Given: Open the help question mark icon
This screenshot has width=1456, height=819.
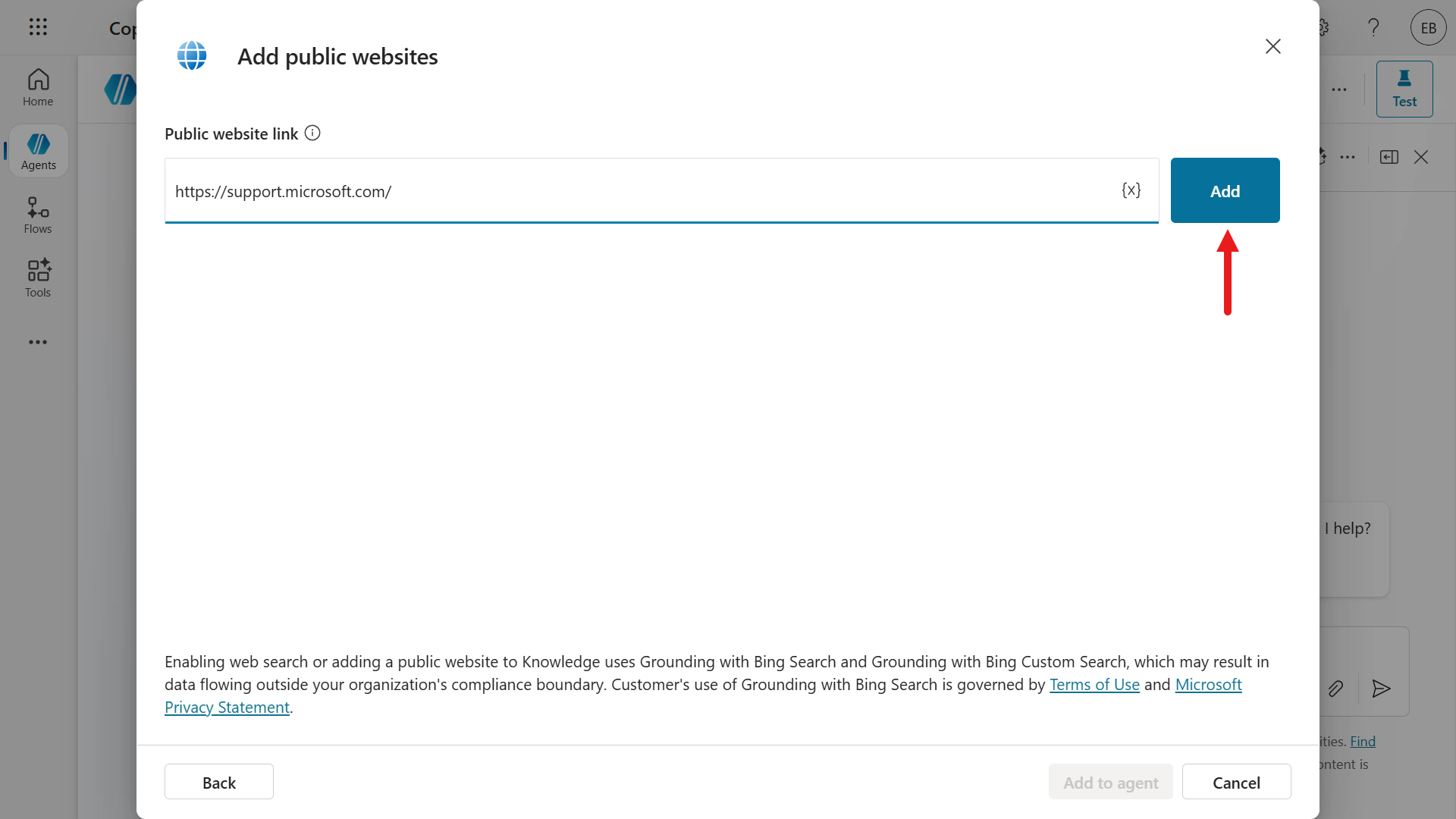Looking at the screenshot, I should [1373, 28].
